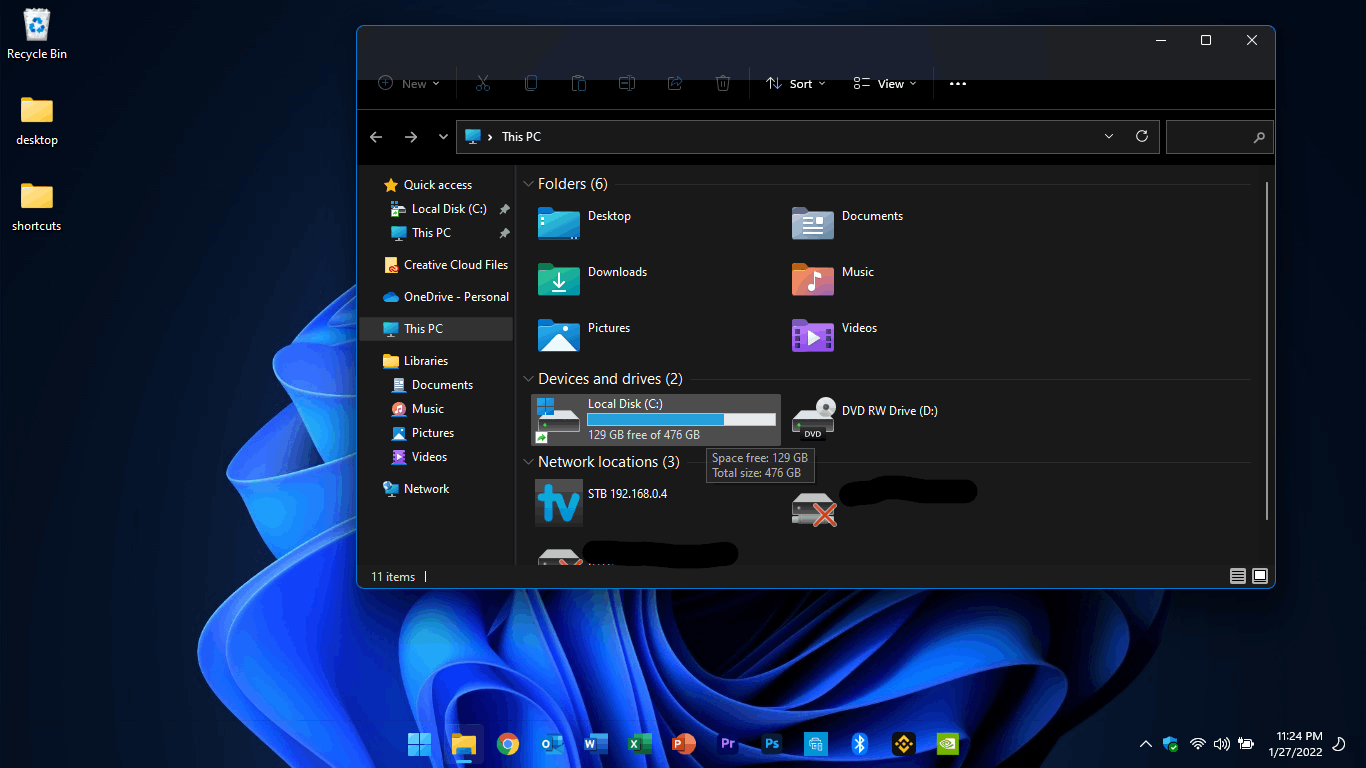Click the search box in File Explorer

point(1220,137)
